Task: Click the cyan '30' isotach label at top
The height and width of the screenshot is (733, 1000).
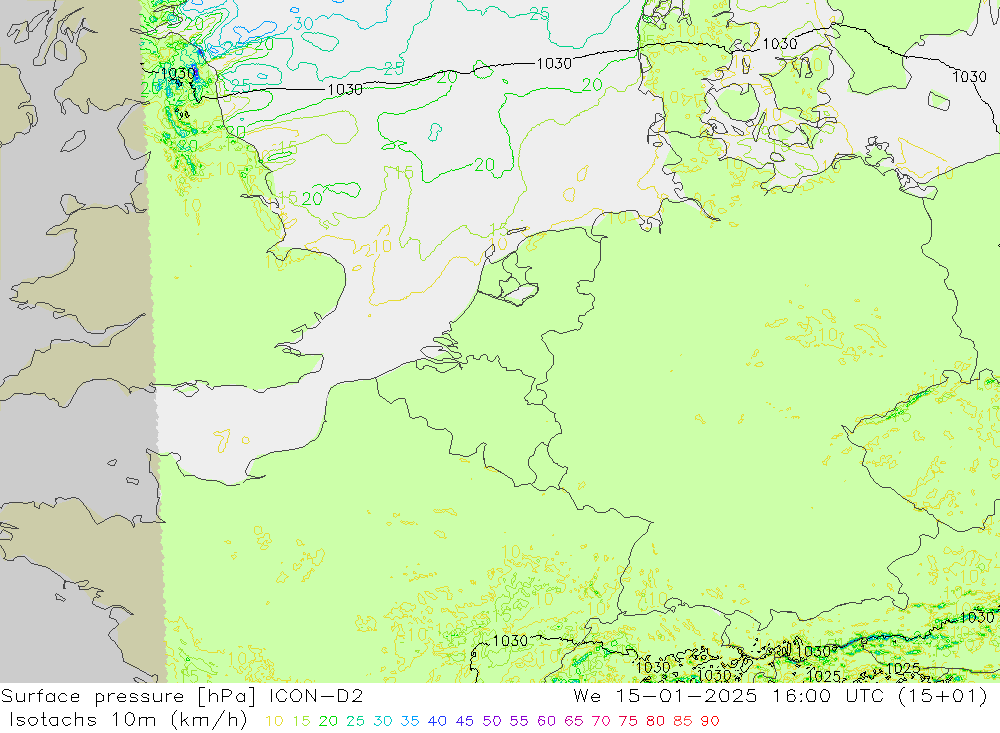Action: point(304,24)
